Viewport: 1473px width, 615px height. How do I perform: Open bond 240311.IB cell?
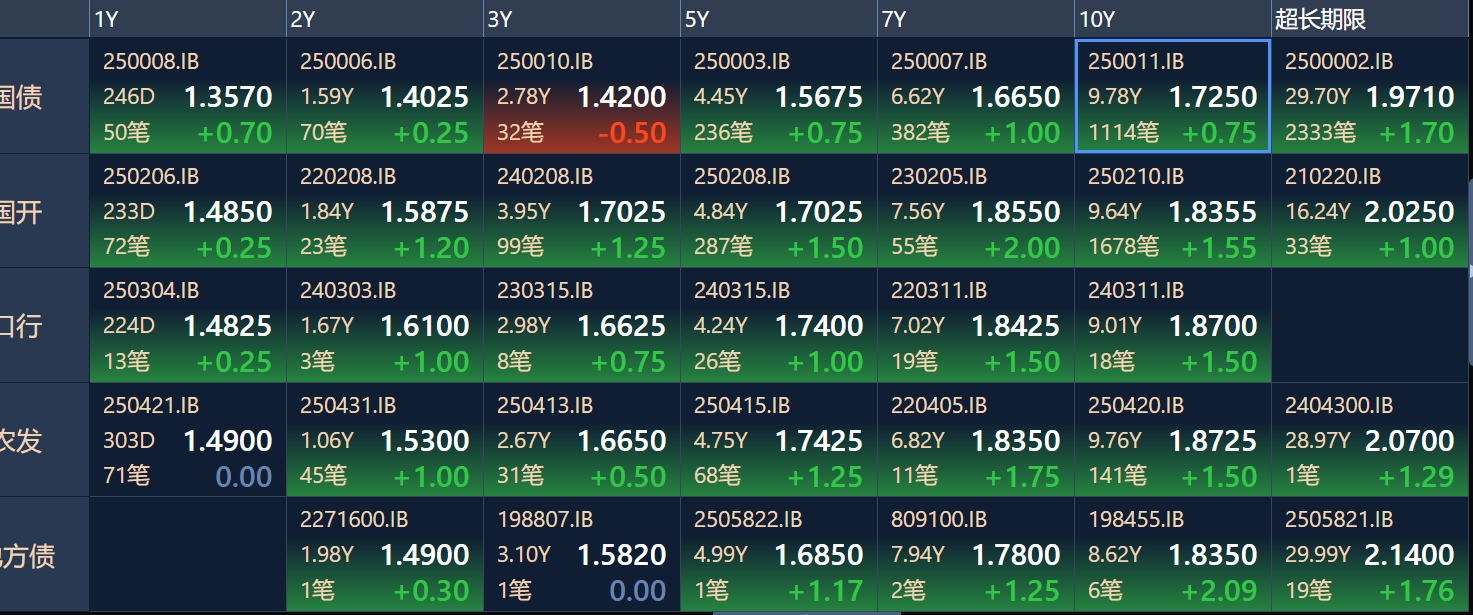(x=1173, y=325)
